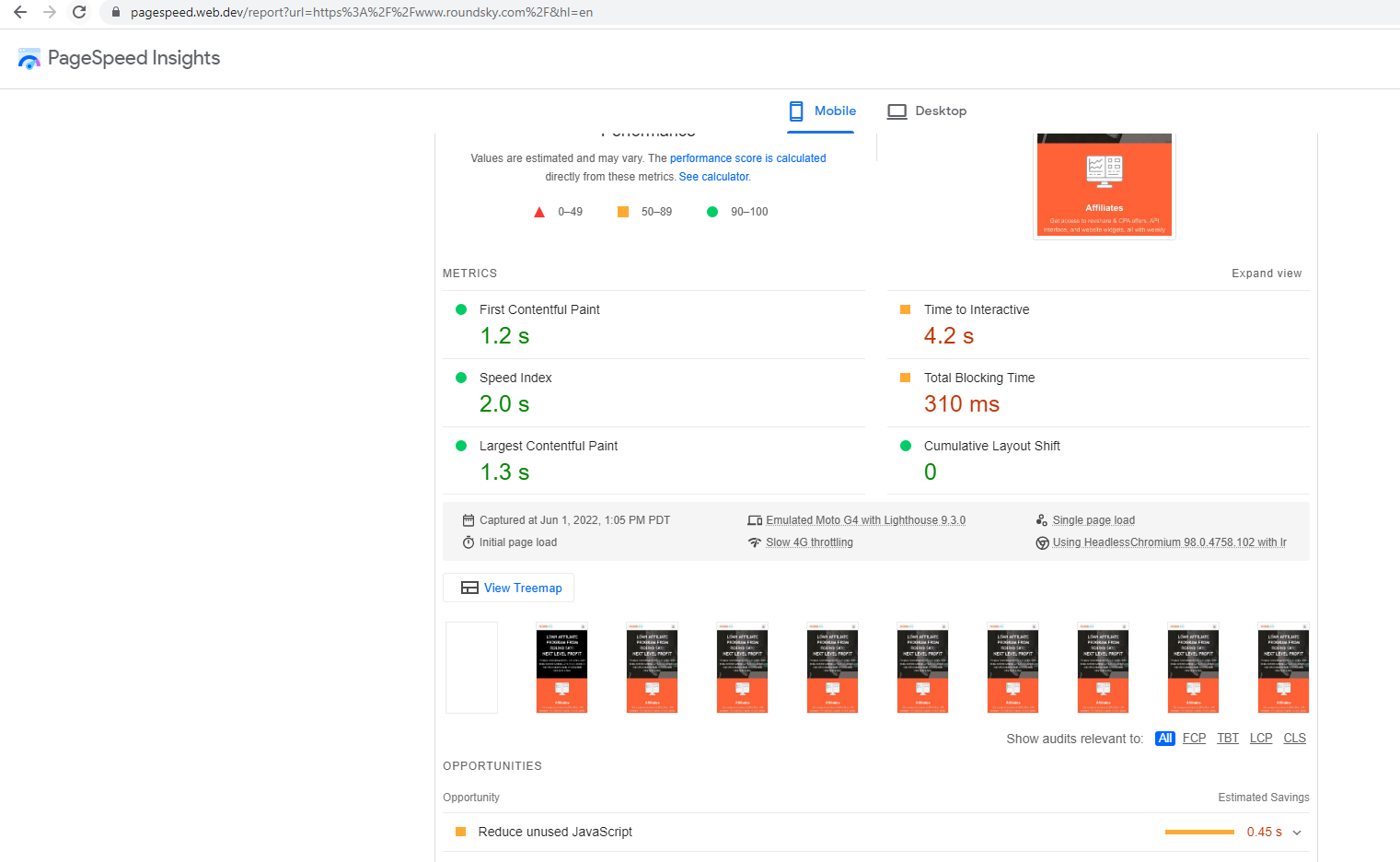The image size is (1400, 862).
Task: Switch to the Mobile tab
Action: pyautogui.click(x=821, y=111)
